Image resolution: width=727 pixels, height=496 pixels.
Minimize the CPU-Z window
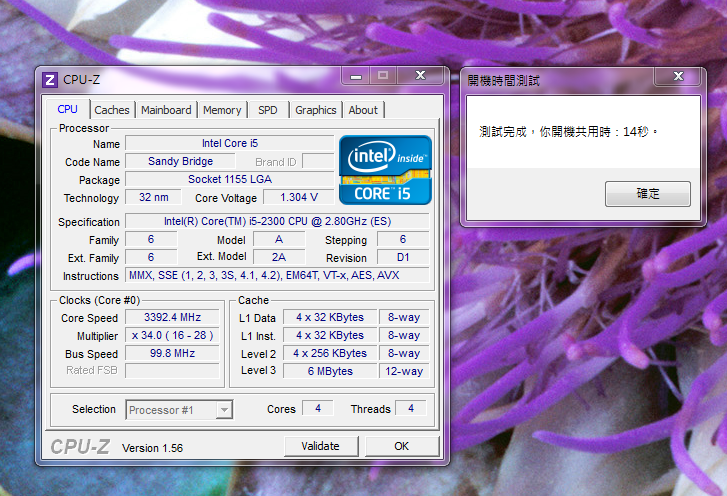(x=356, y=76)
